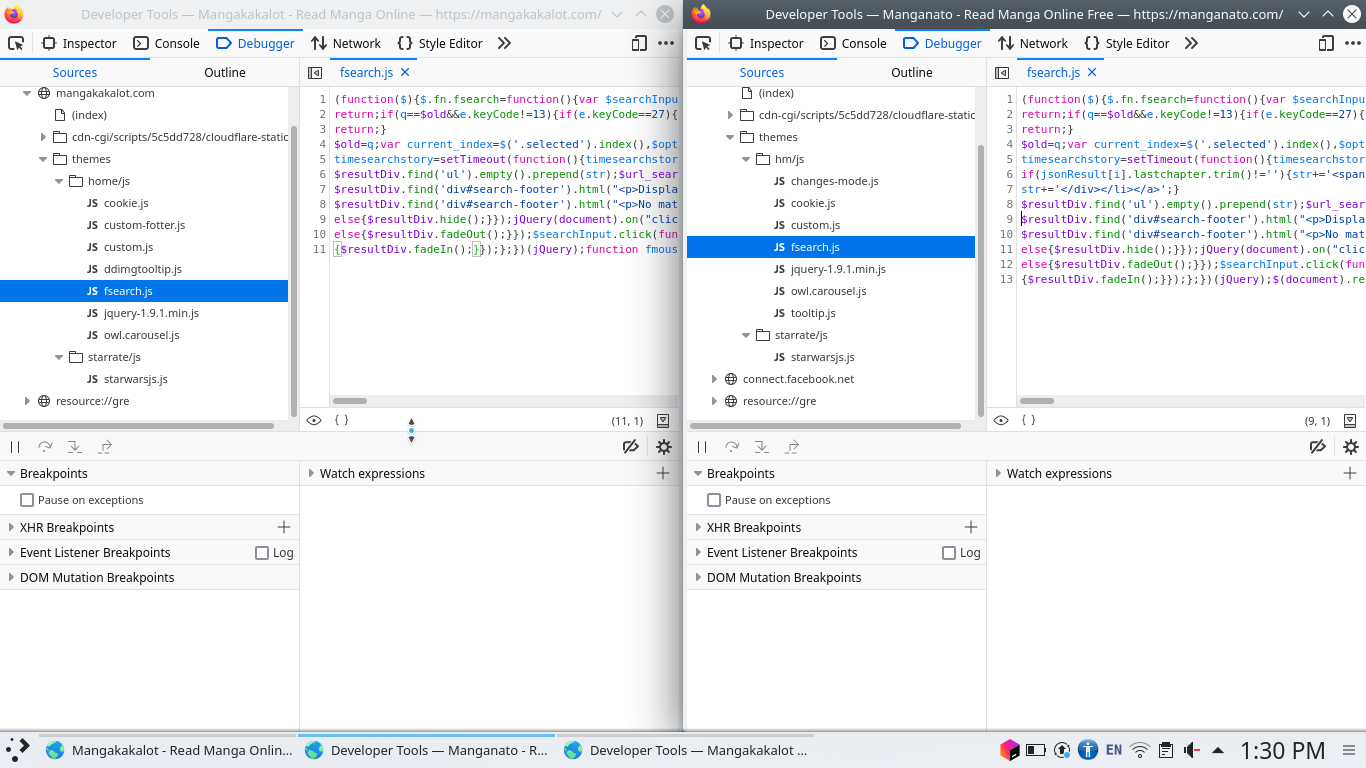Click element picker icon in Manganato DevTools
This screenshot has width=1366, height=768.
tap(703, 43)
